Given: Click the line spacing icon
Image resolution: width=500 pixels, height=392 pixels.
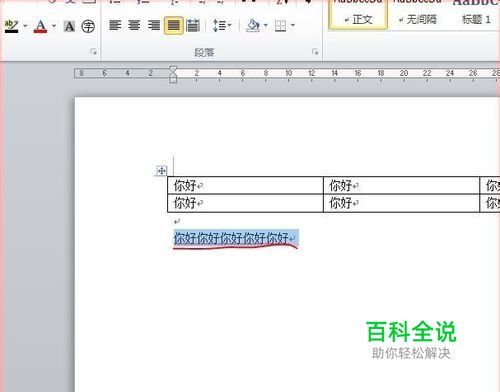Looking at the screenshot, I should point(219,25).
